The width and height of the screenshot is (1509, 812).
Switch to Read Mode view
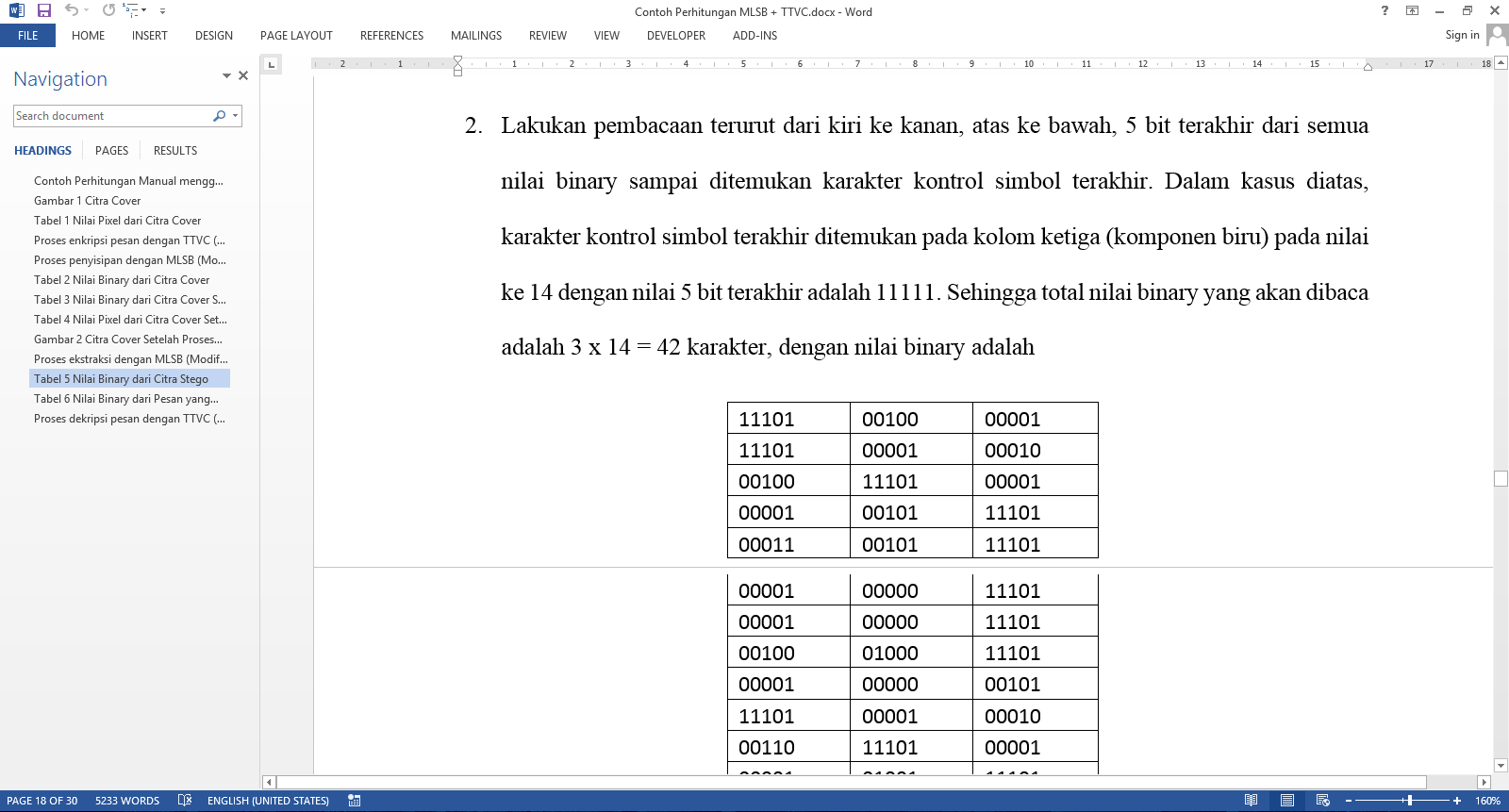[x=1251, y=800]
